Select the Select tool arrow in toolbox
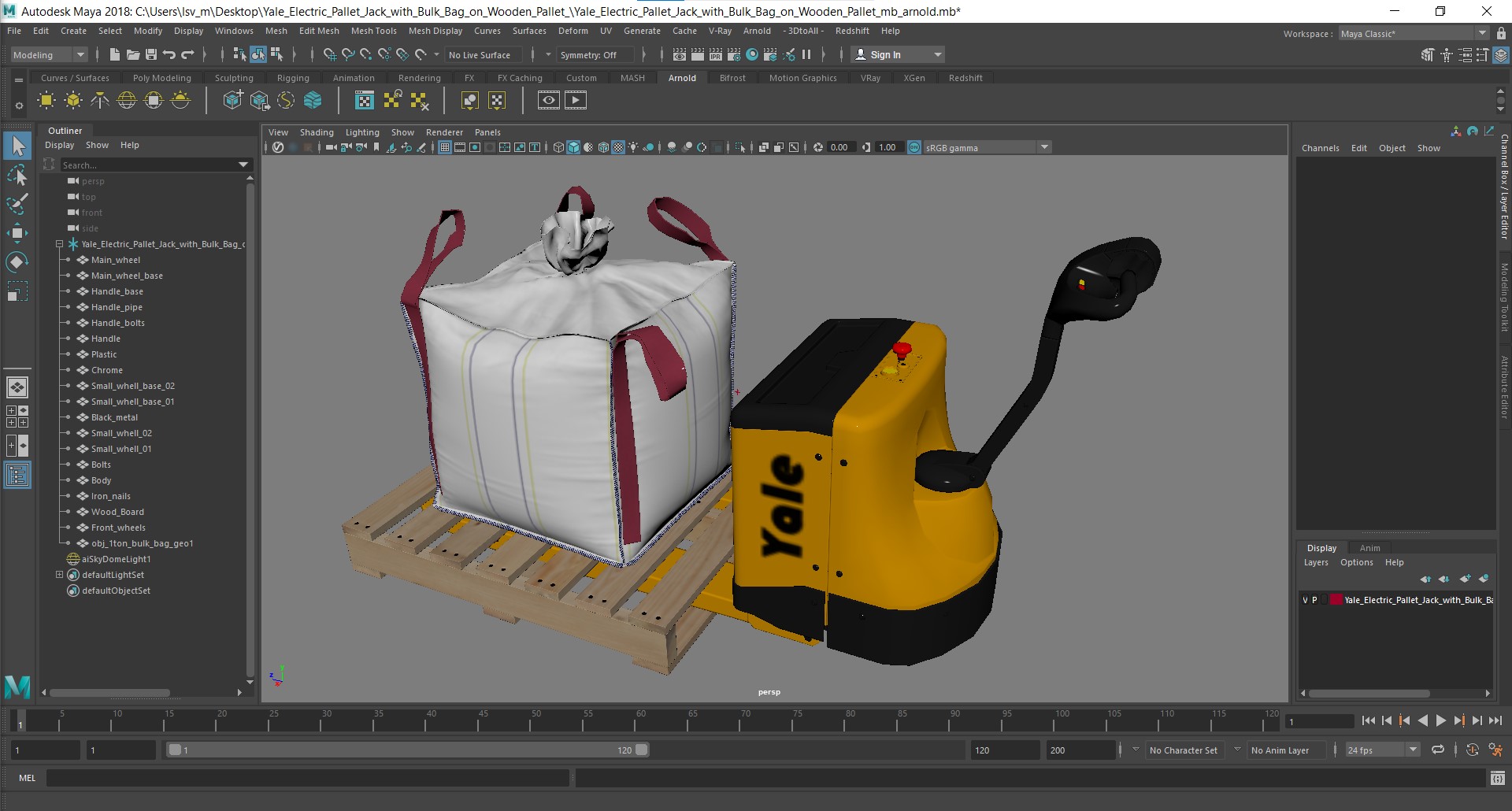 tap(17, 146)
